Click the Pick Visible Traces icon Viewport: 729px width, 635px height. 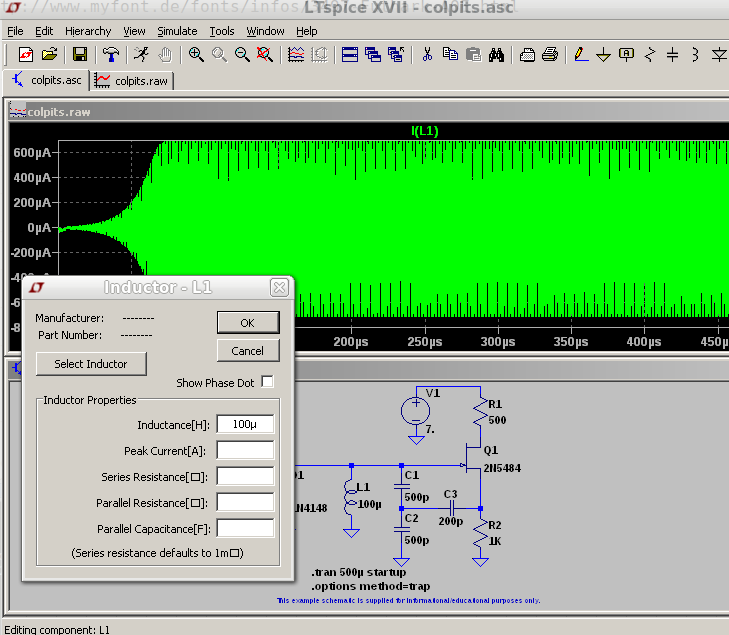coord(319,55)
